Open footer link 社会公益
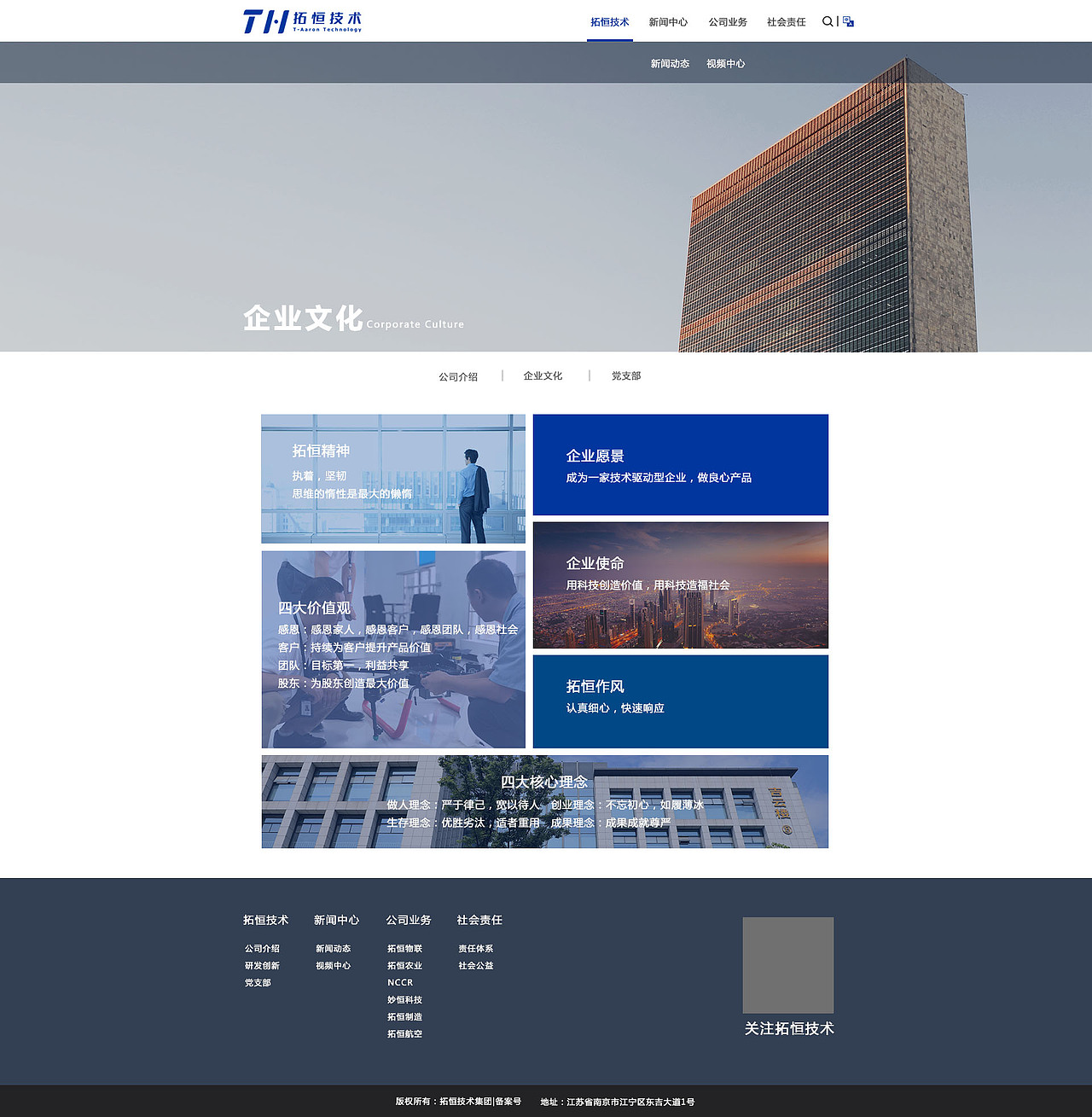1092x1117 pixels. pyautogui.click(x=476, y=965)
